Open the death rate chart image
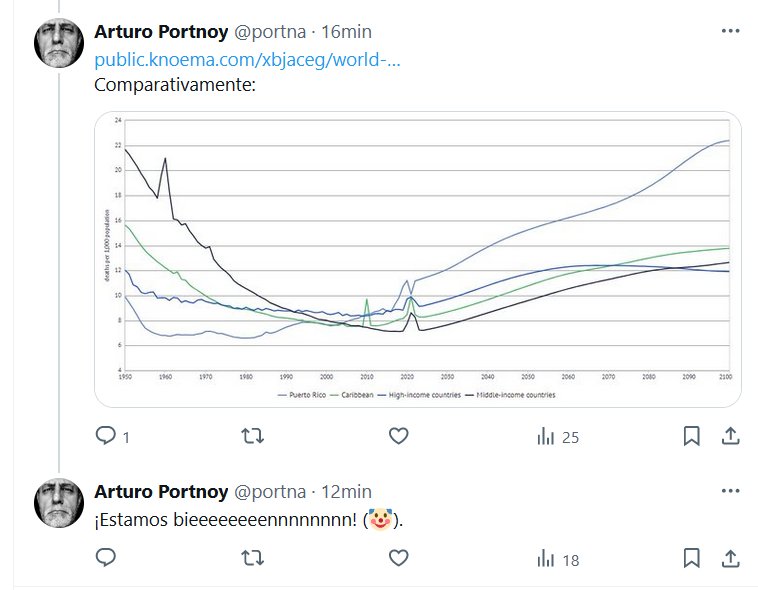 click(x=418, y=259)
